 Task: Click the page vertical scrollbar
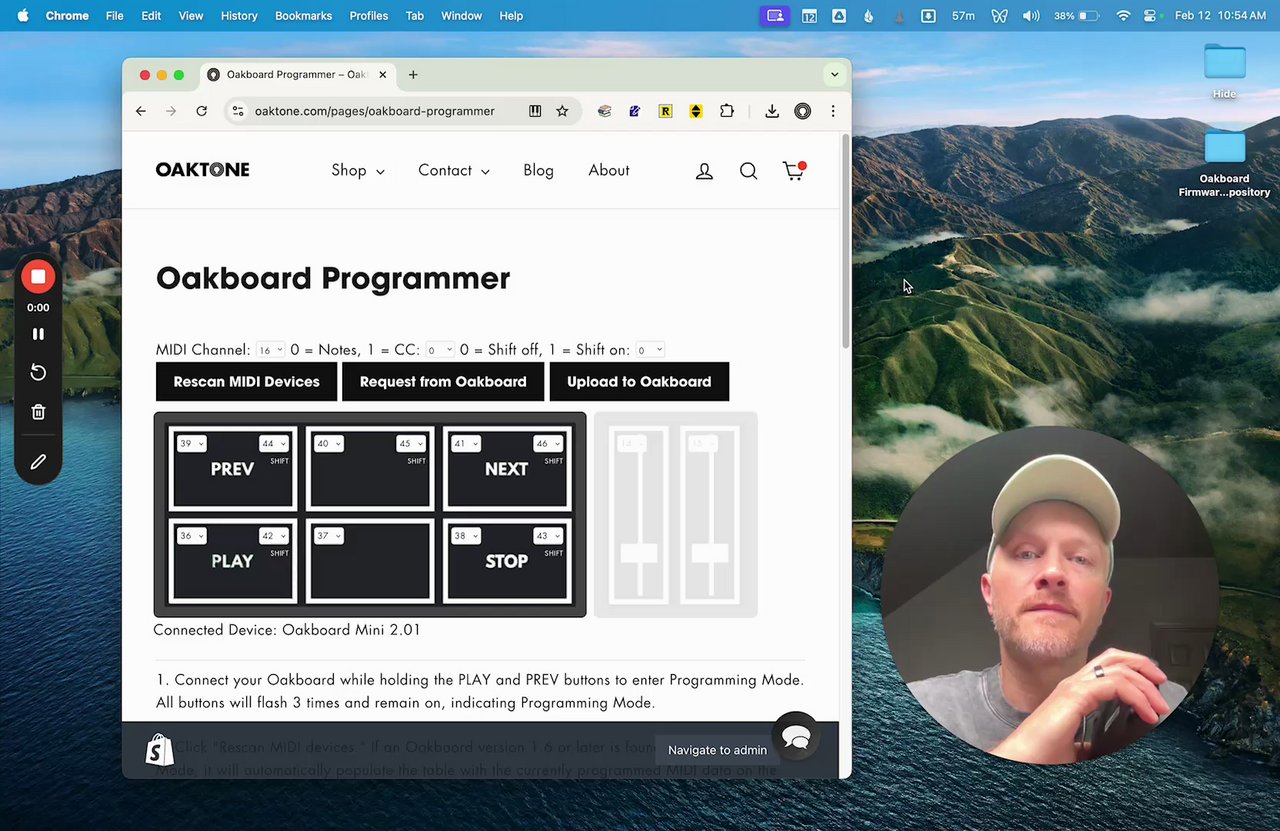click(x=846, y=240)
